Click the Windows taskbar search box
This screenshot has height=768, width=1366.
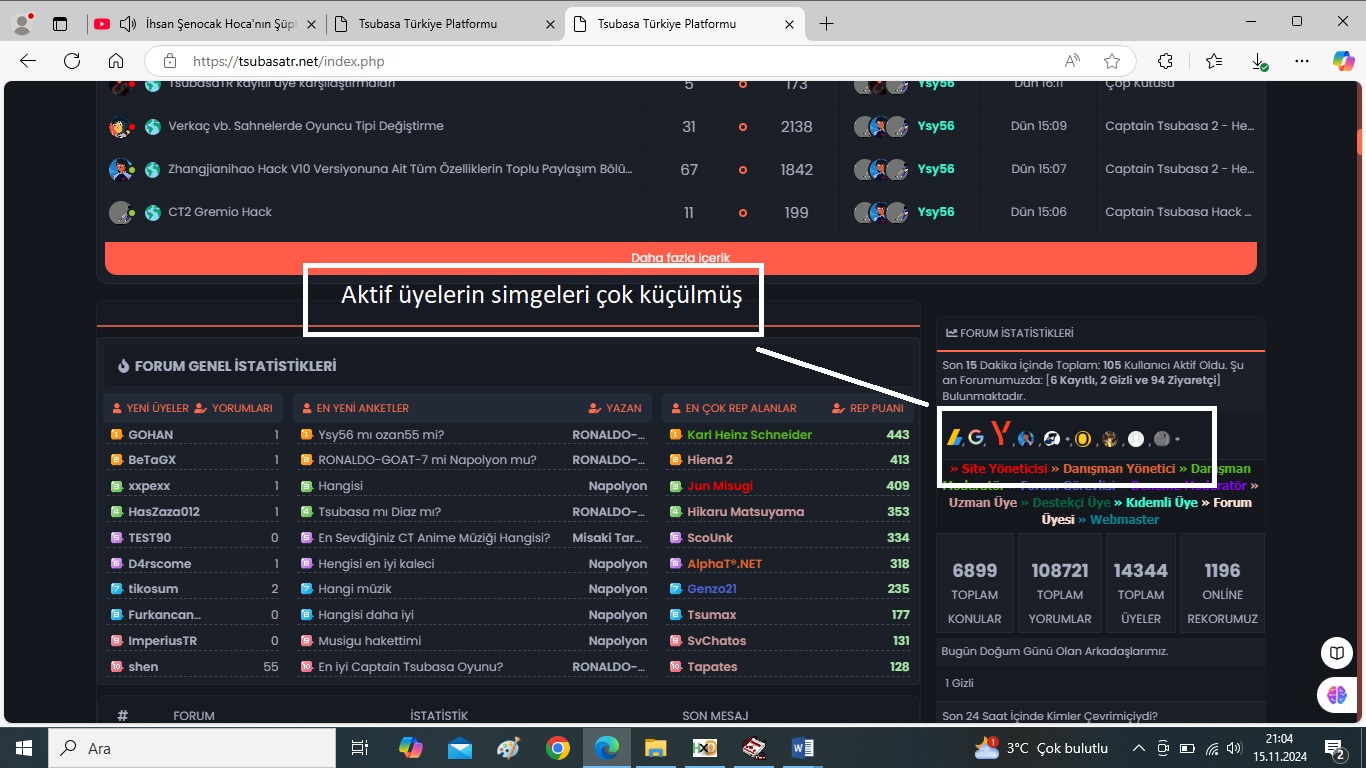click(191, 748)
